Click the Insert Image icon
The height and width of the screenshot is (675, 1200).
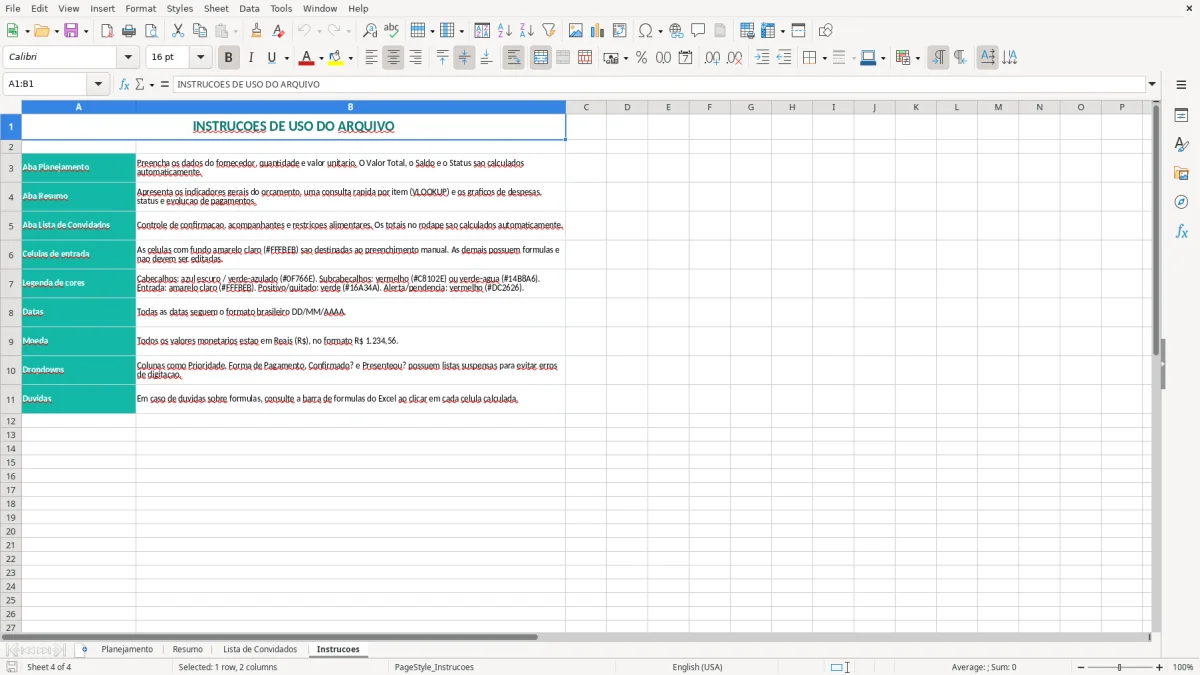576,31
